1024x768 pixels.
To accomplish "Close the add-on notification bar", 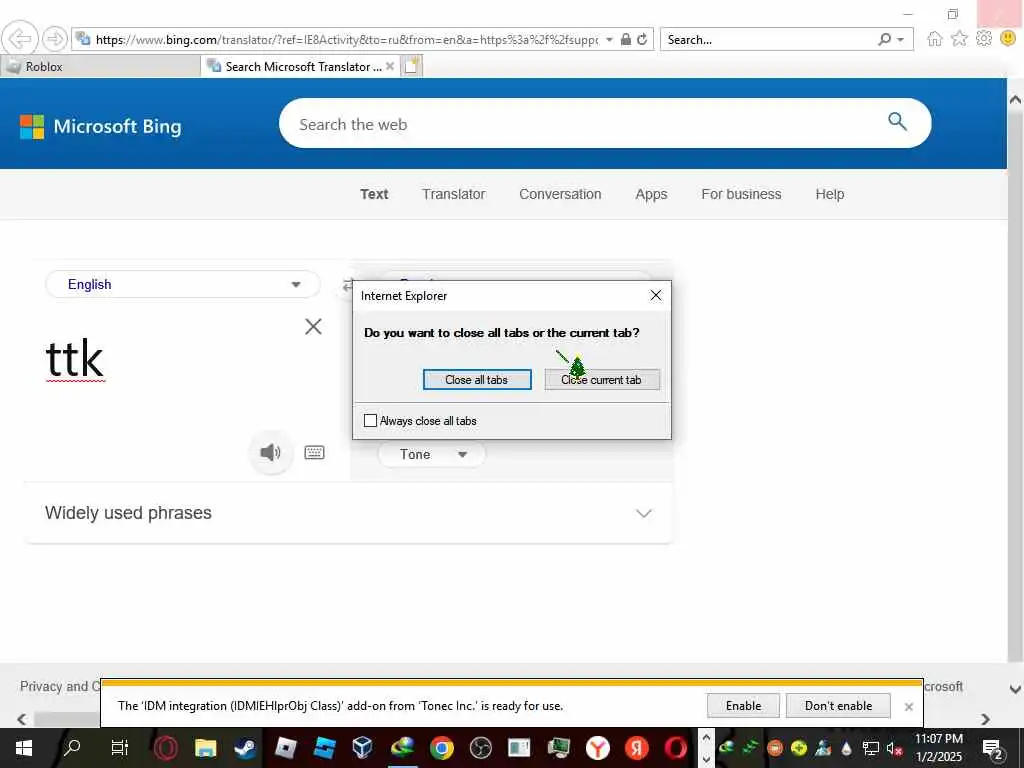I will coord(908,707).
